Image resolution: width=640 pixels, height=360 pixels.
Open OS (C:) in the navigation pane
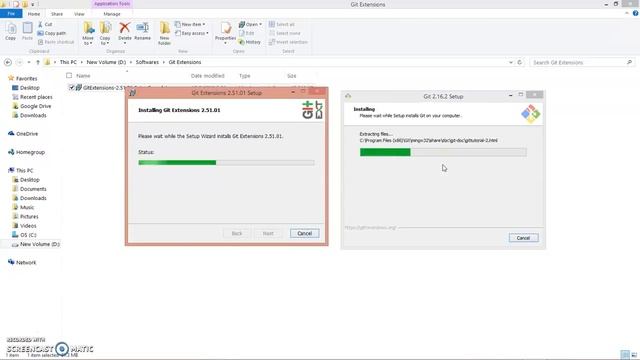(24, 235)
